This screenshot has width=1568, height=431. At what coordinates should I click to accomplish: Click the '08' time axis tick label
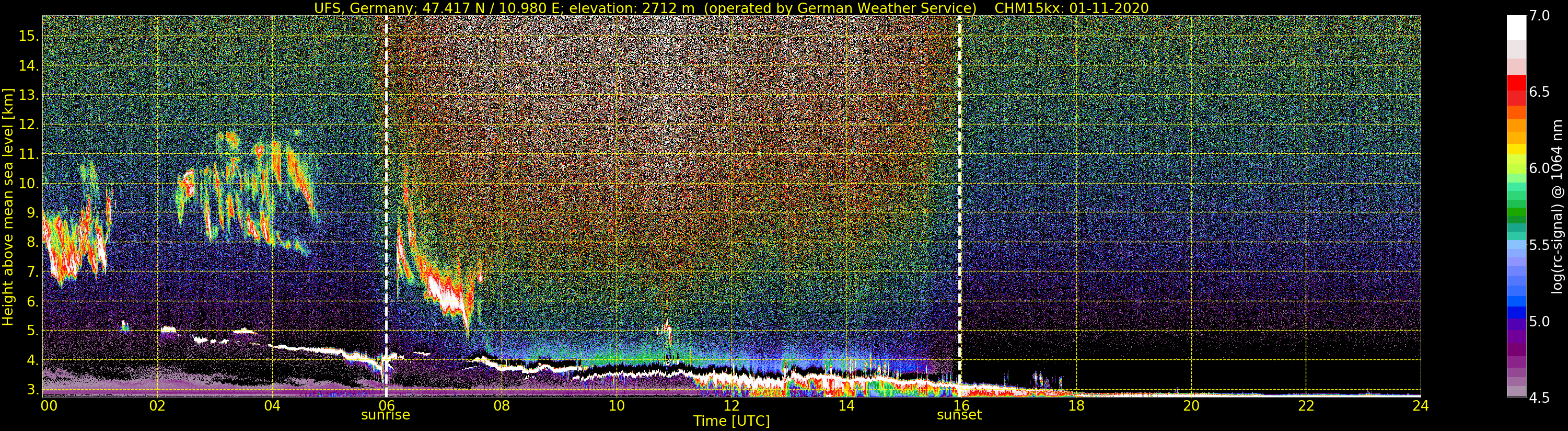[x=502, y=405]
